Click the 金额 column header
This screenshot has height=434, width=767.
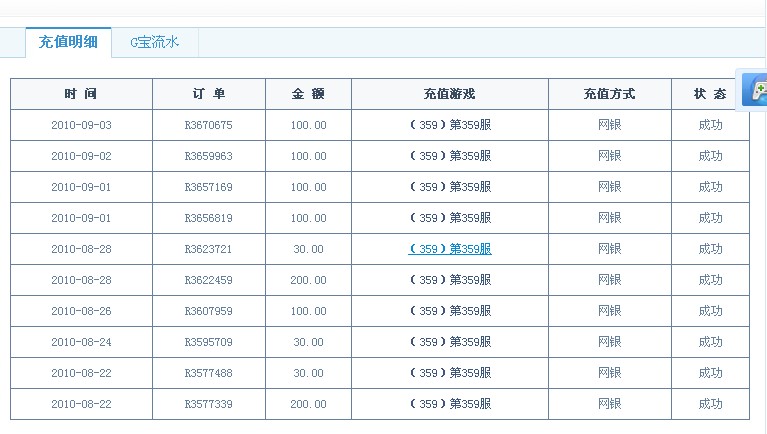[308, 94]
